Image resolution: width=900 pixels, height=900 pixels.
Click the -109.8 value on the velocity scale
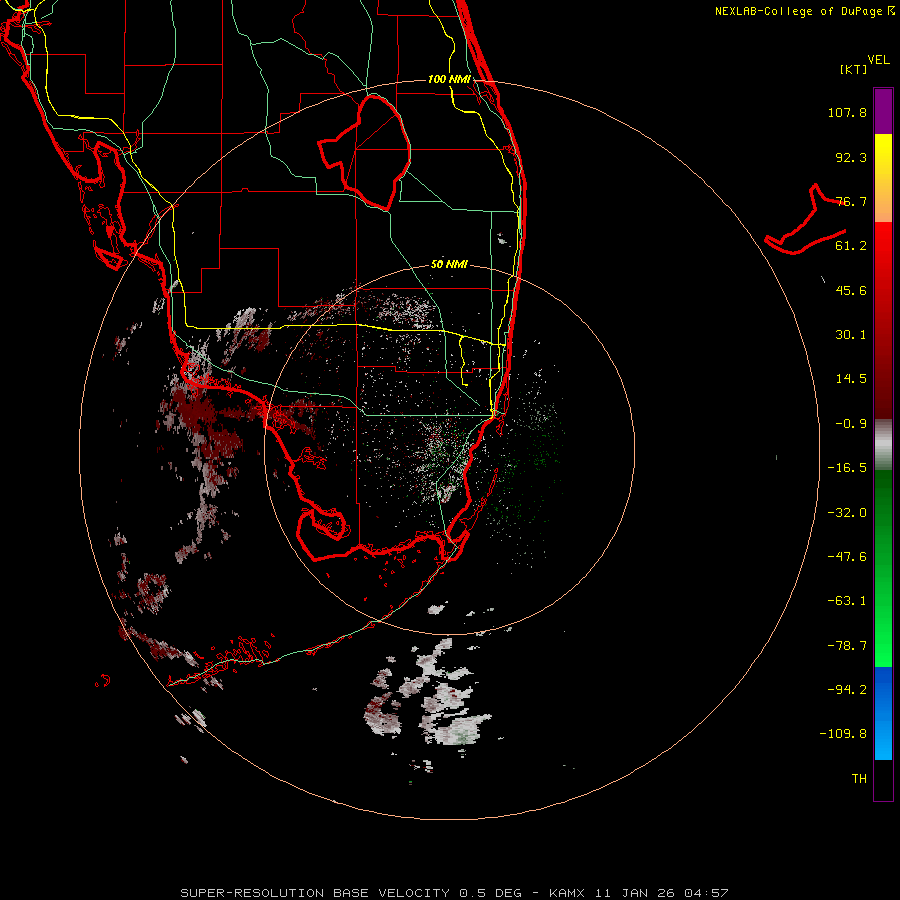pyautogui.click(x=843, y=734)
